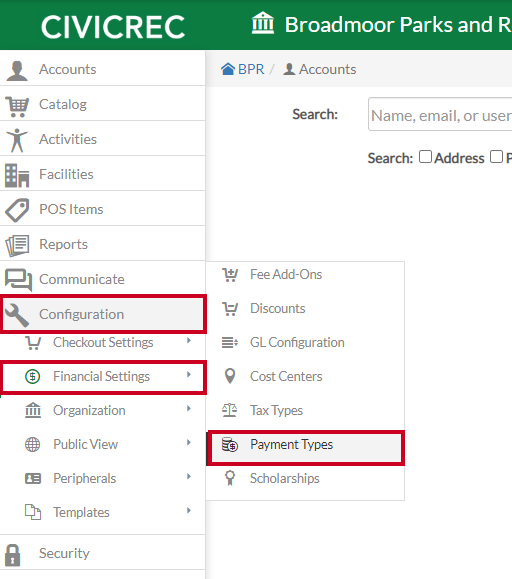512x579 pixels.
Task: Click the Tax Types scales icon
Action: 230,410
